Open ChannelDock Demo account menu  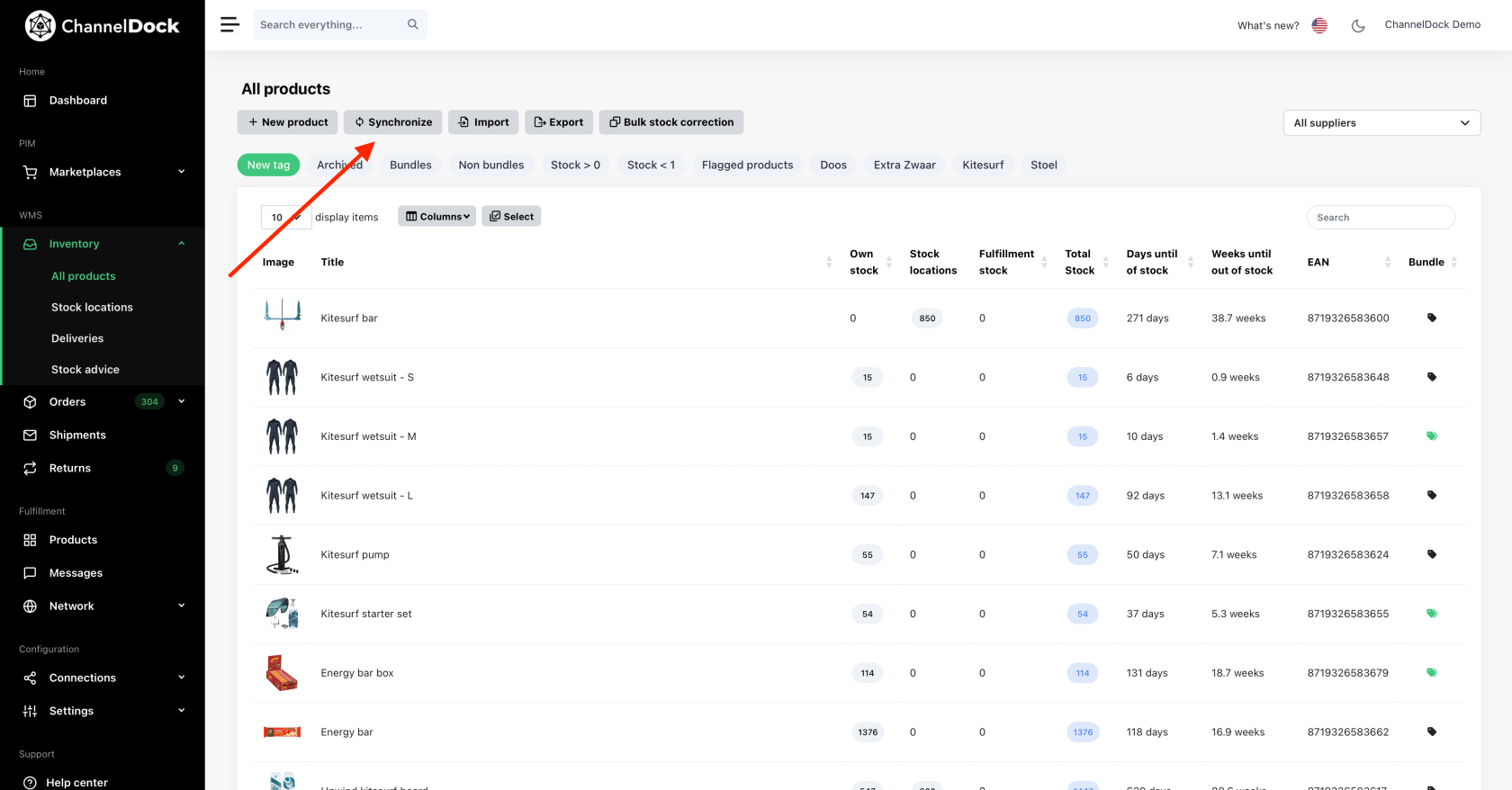click(1432, 24)
